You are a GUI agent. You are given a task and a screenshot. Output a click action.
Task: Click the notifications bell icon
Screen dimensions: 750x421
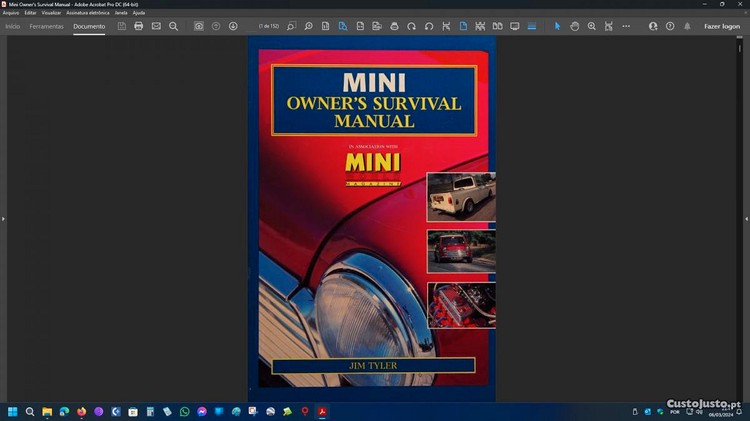pos(687,26)
